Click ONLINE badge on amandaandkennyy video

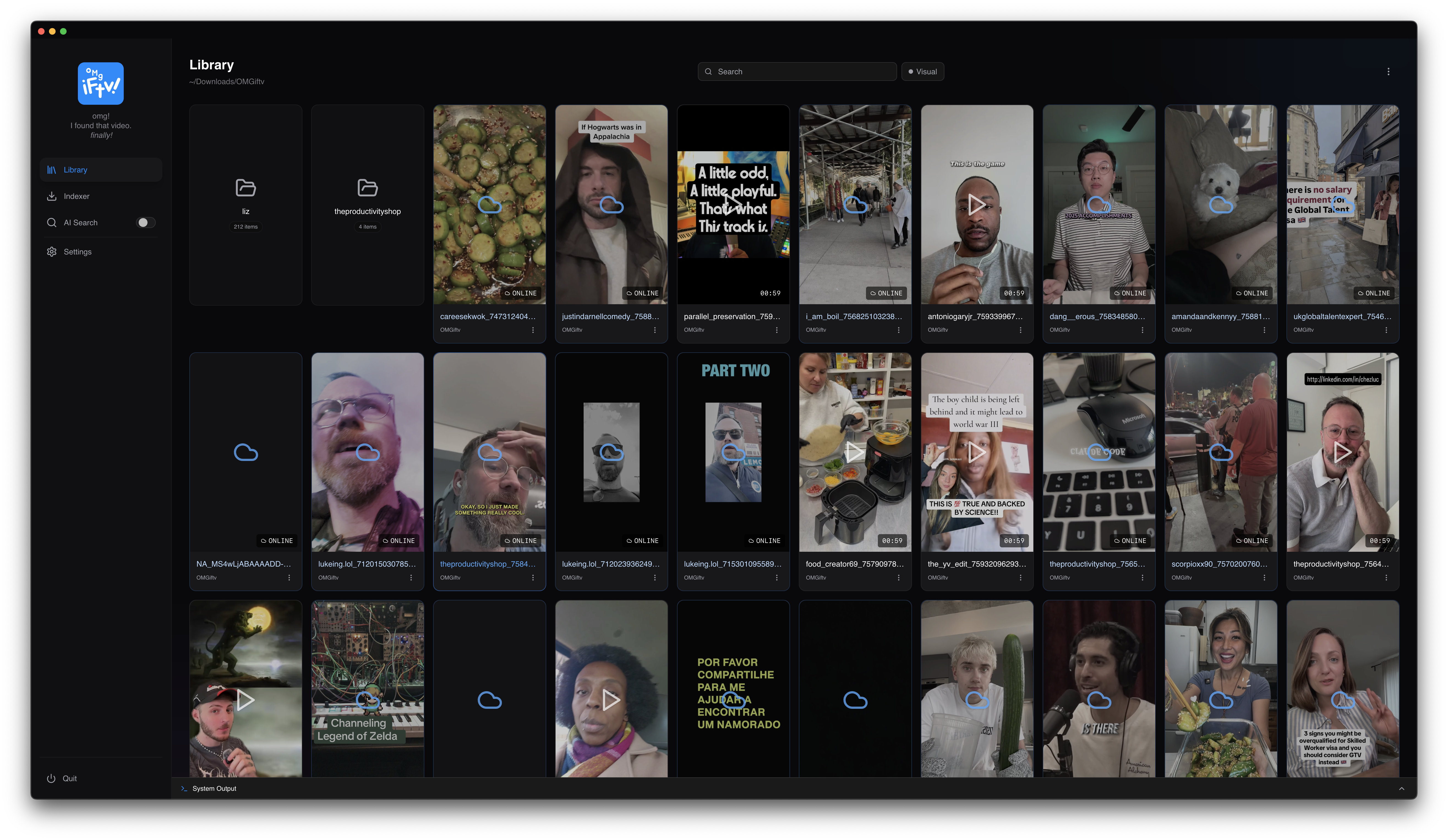(x=1252, y=293)
